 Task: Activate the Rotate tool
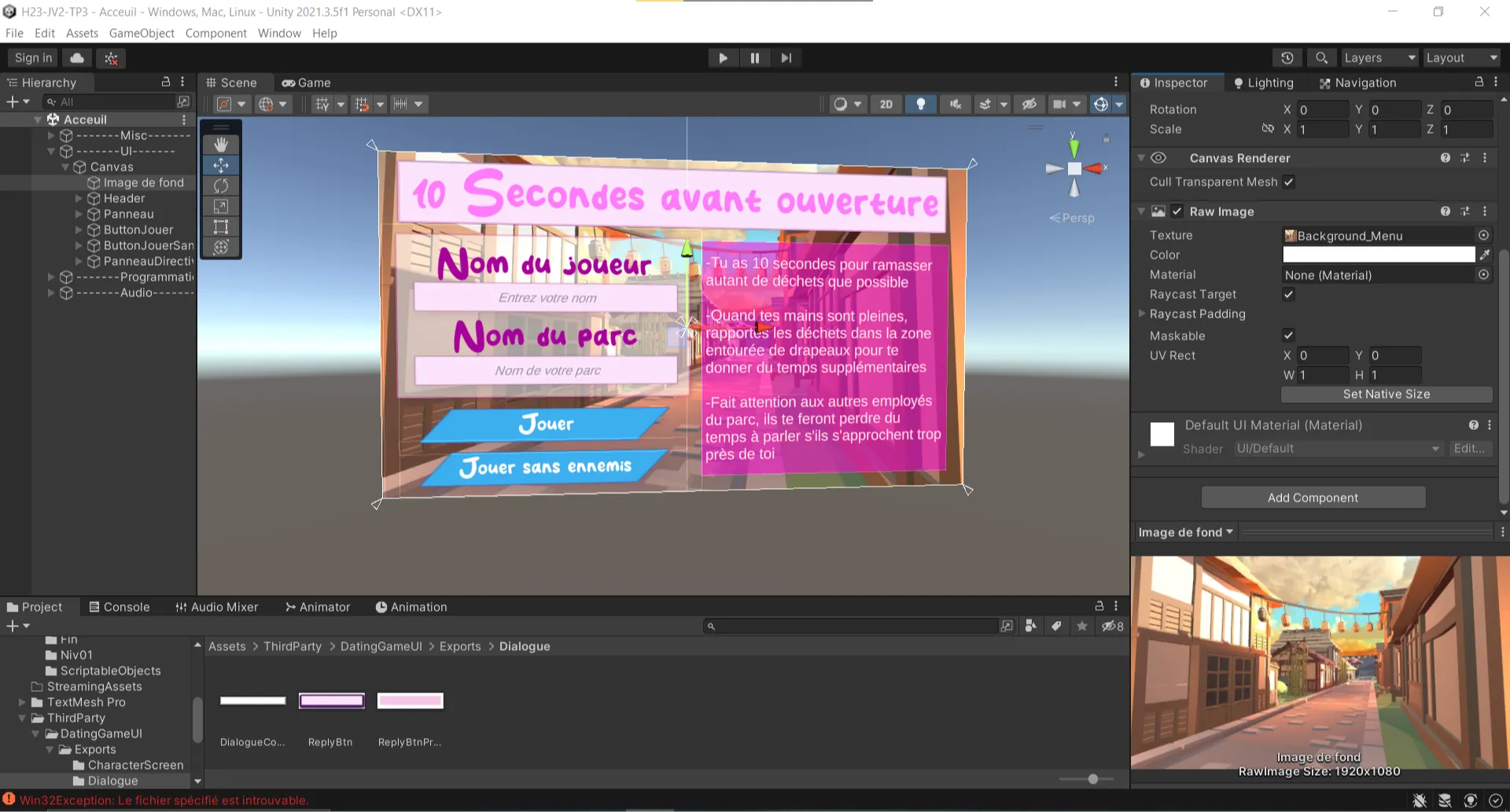point(220,186)
